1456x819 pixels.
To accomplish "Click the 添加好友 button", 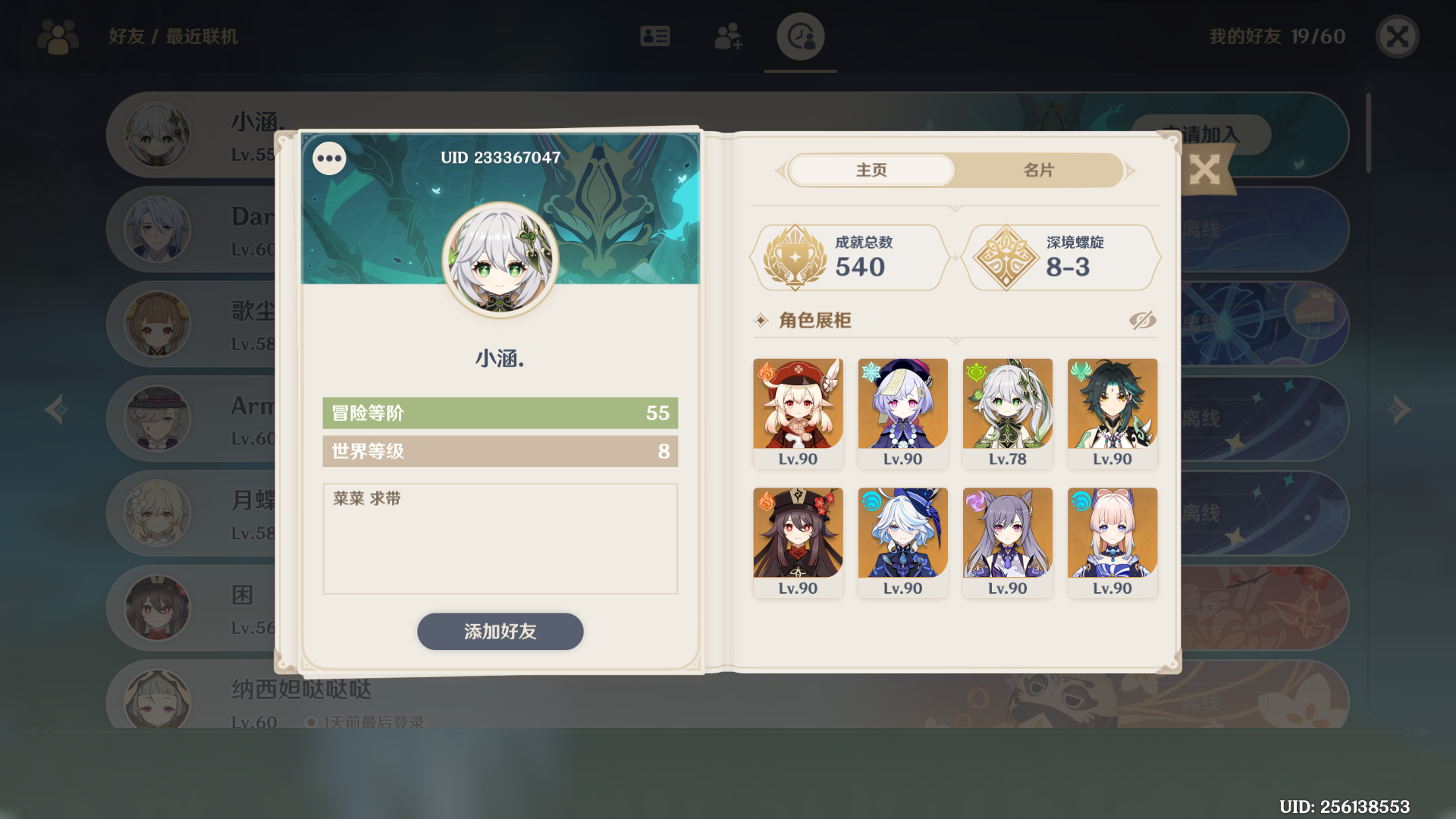I will [500, 632].
